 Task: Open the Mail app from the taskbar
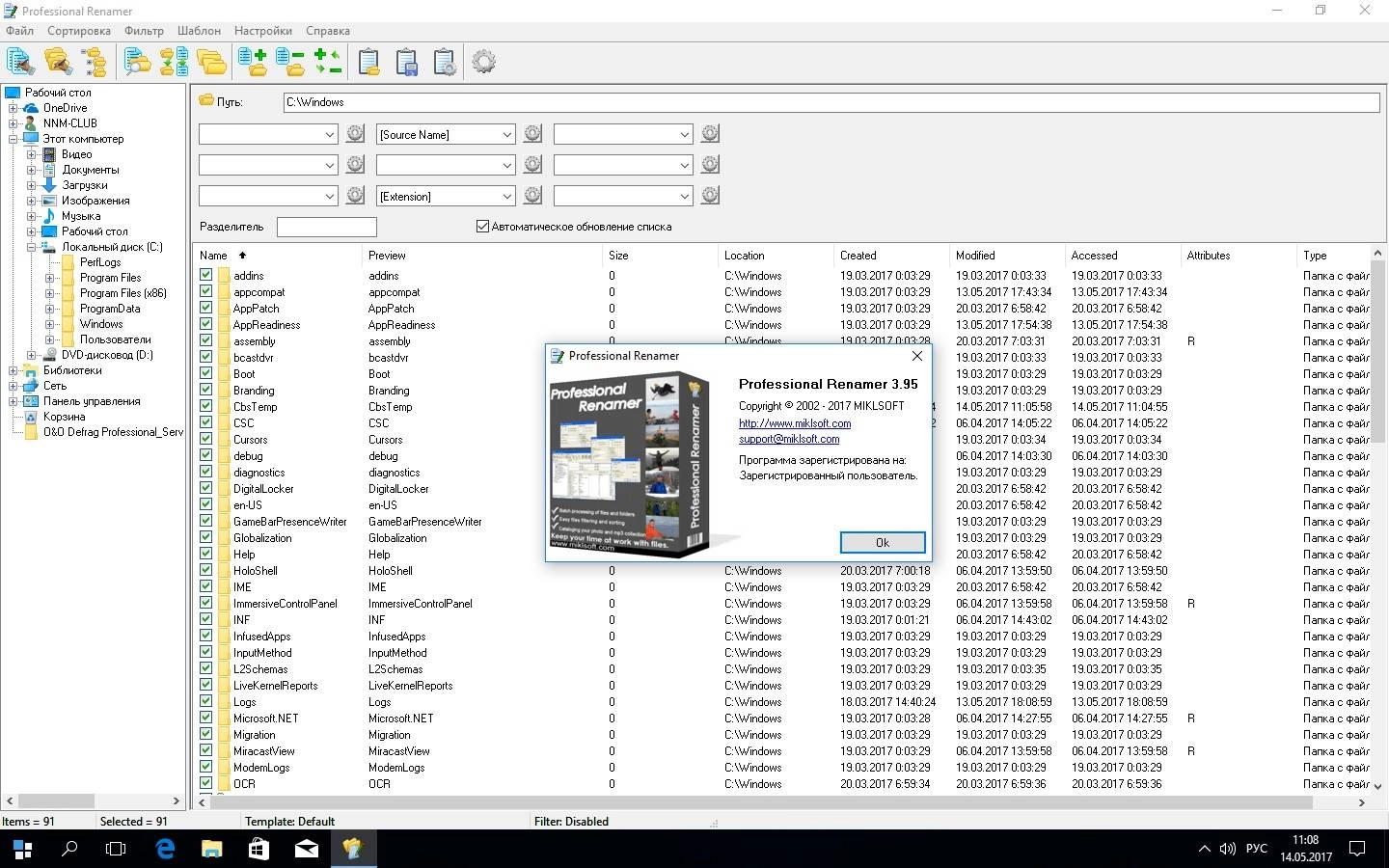306,849
